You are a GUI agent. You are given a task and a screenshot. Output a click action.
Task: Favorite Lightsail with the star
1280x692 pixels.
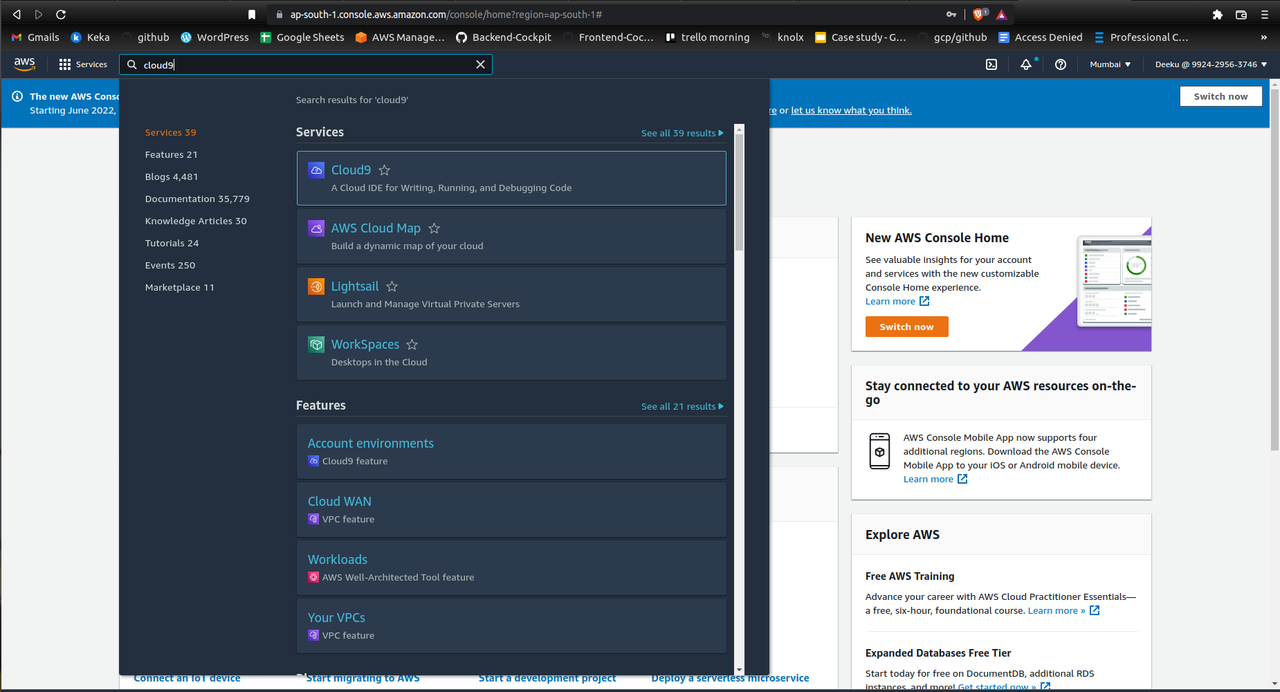[x=392, y=286]
